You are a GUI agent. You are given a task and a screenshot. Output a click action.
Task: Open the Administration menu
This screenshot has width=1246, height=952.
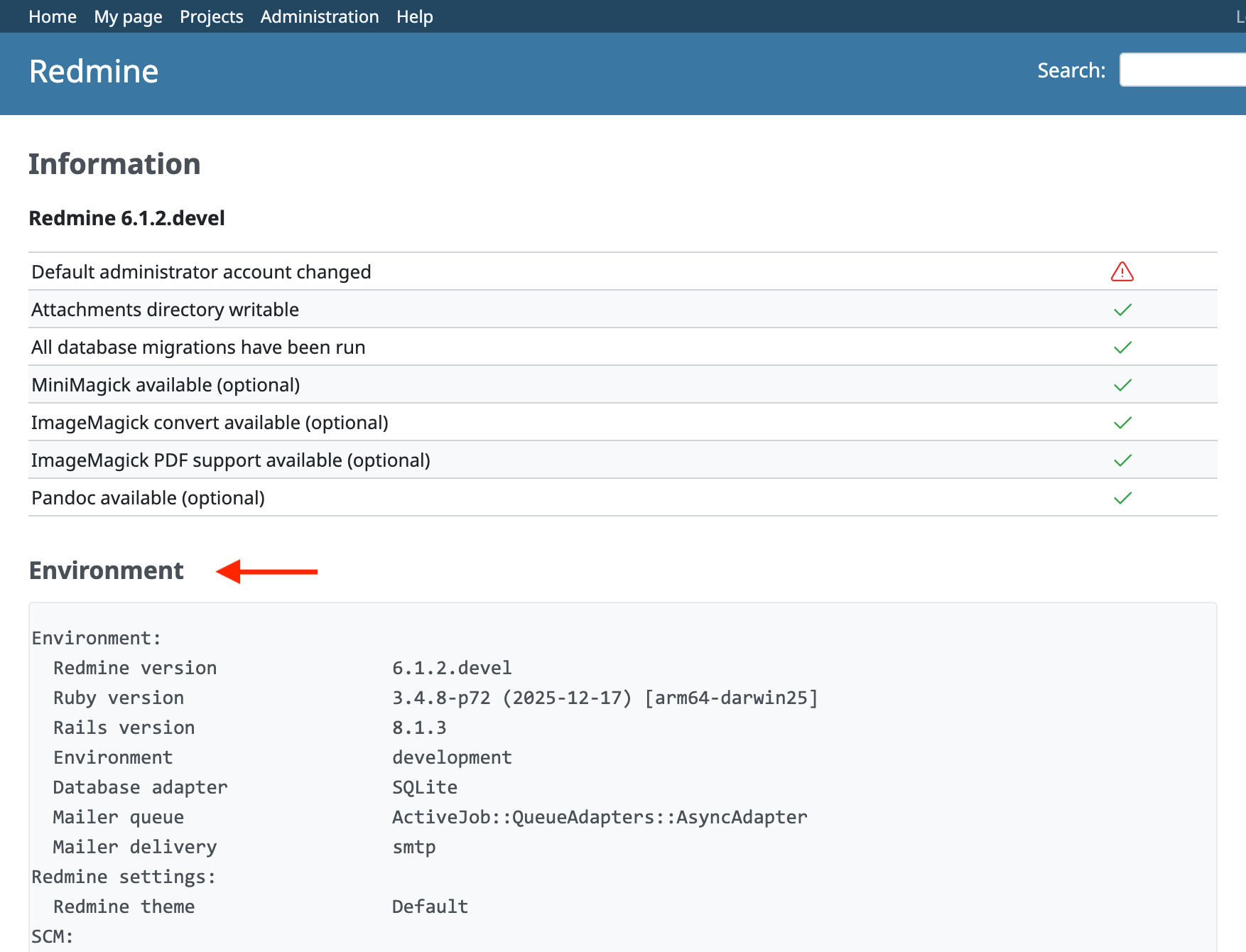pos(320,16)
